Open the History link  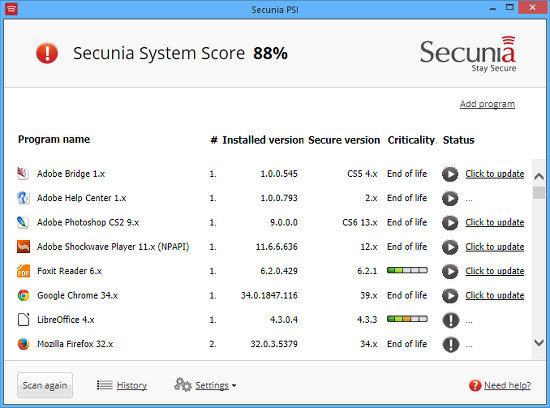[x=132, y=386]
